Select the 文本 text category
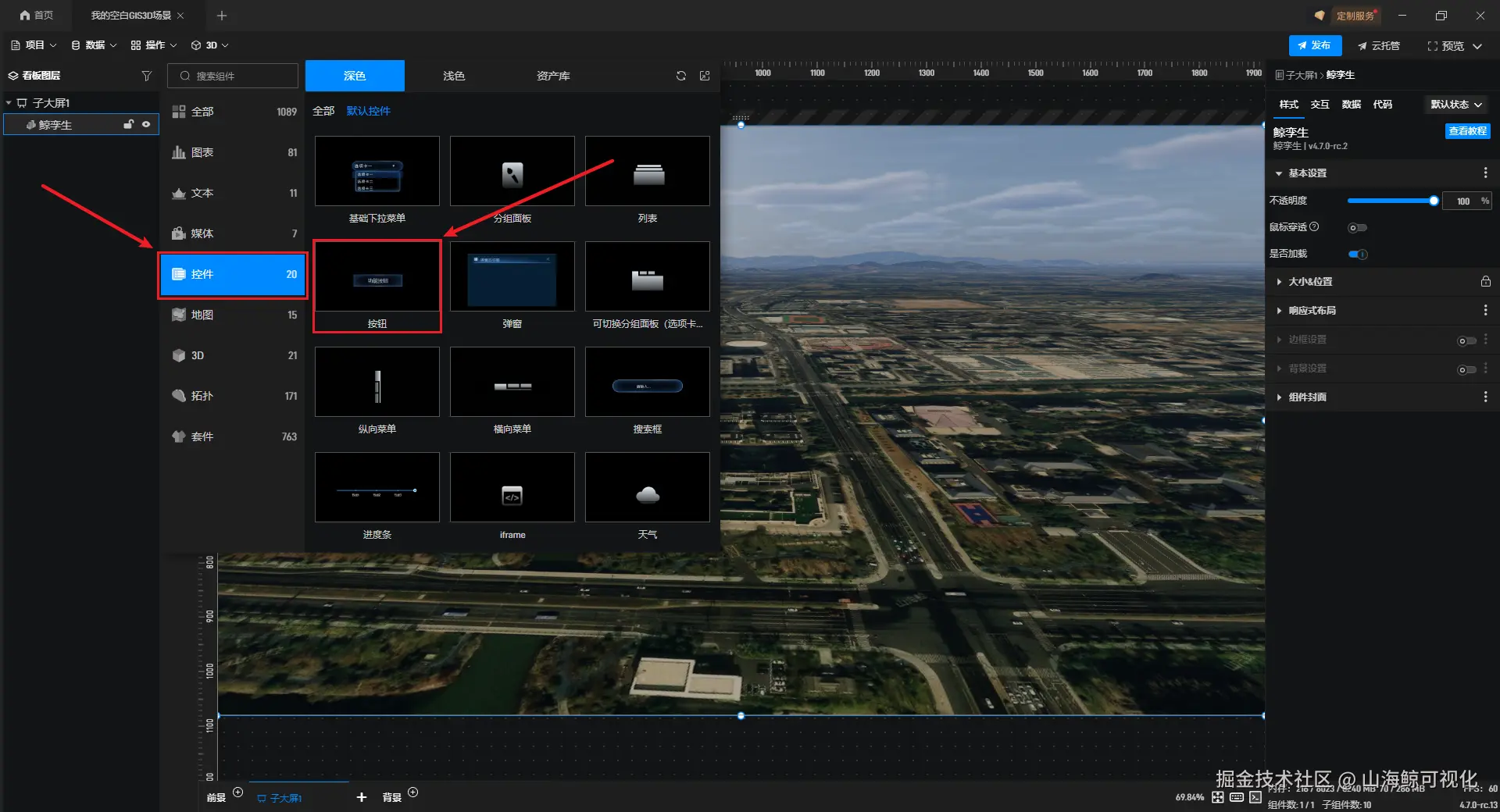 click(234, 193)
